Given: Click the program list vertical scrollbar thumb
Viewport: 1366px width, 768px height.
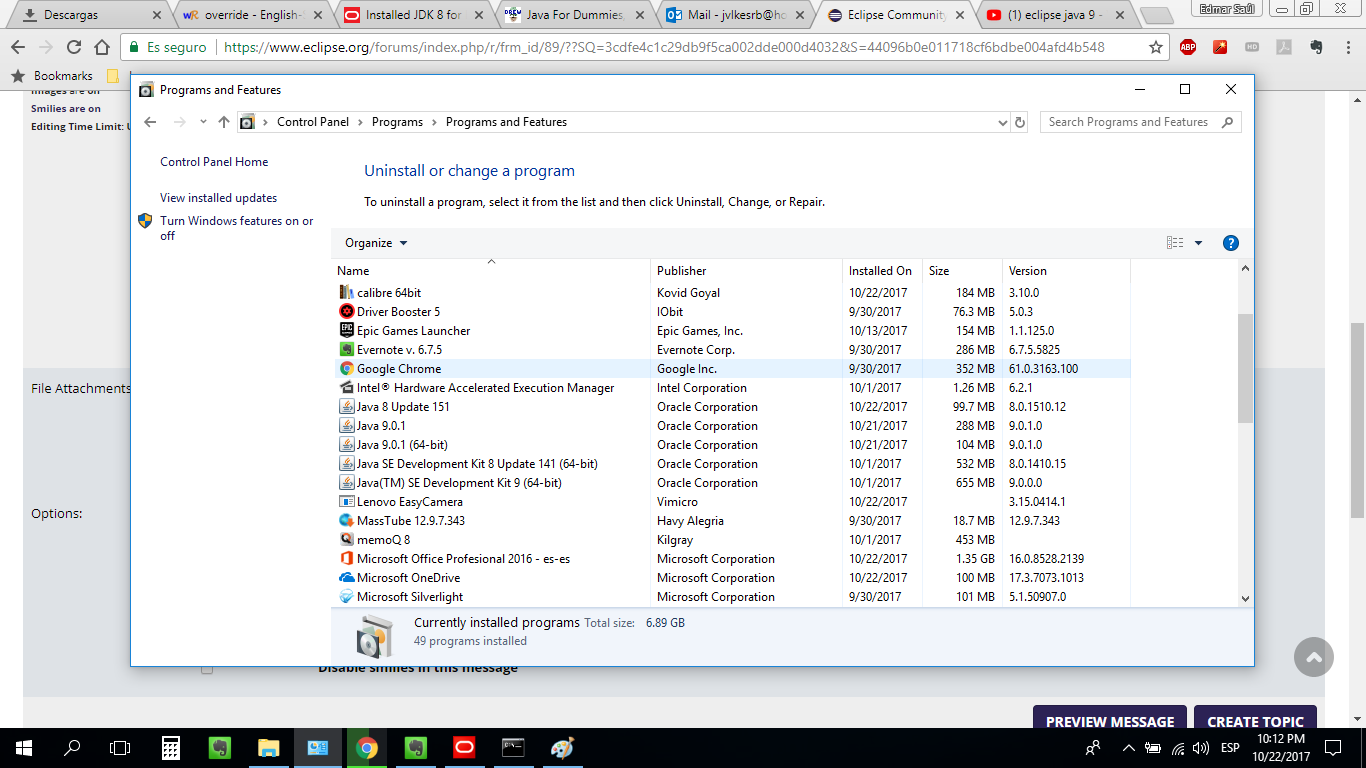Looking at the screenshot, I should tap(1245, 368).
